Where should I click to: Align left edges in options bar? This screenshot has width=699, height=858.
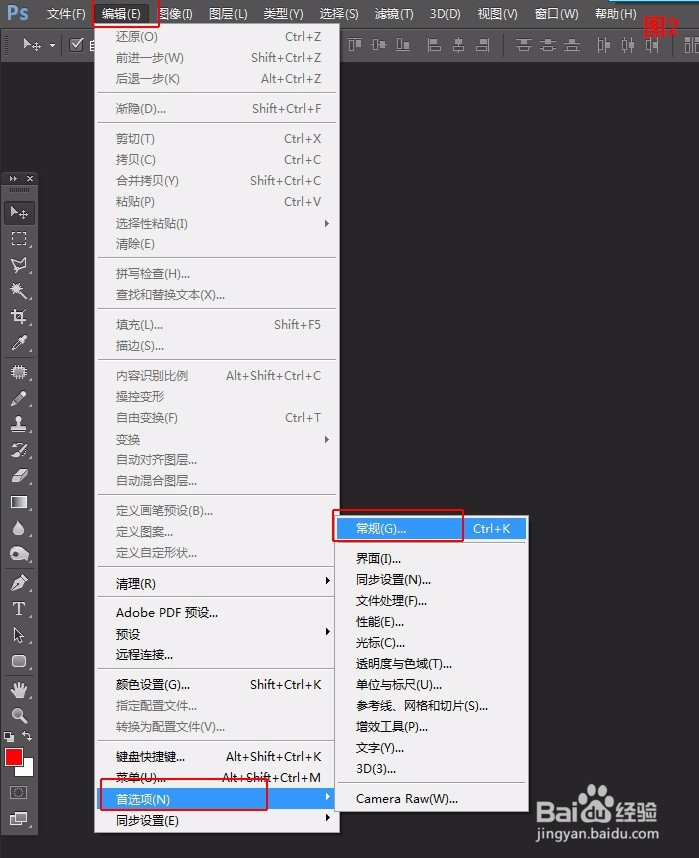(434, 45)
